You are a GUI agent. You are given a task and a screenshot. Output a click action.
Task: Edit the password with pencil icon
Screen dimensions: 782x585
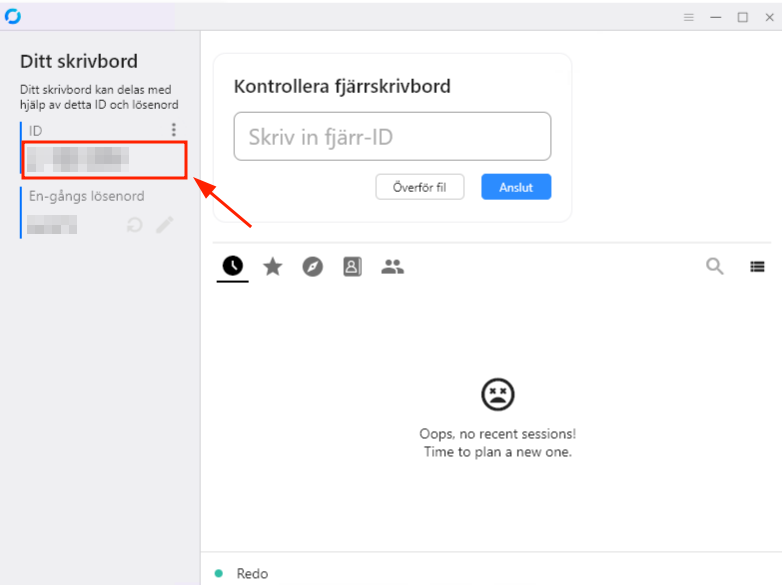pos(165,225)
